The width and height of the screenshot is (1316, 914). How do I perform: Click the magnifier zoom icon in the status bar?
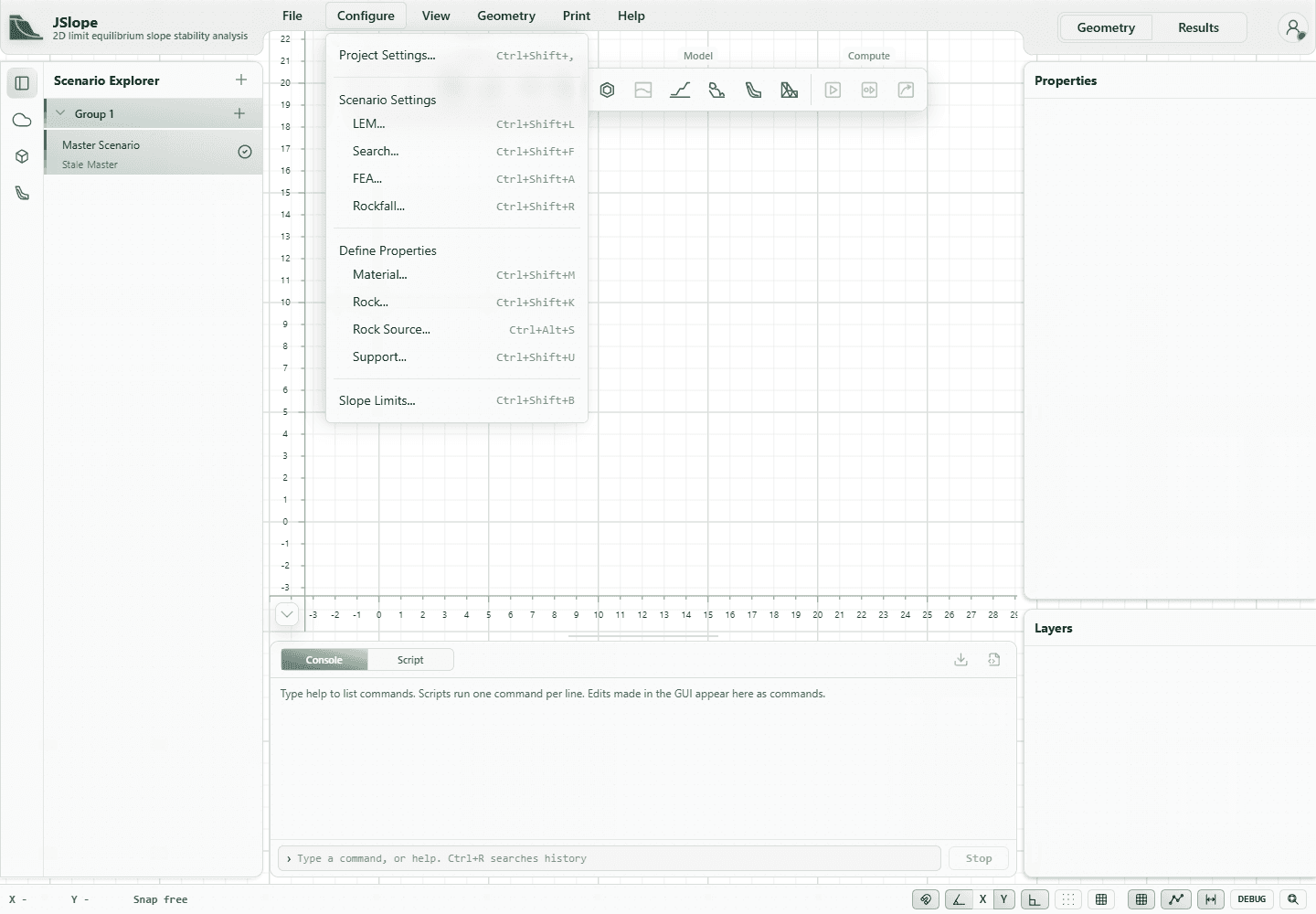(1292, 899)
